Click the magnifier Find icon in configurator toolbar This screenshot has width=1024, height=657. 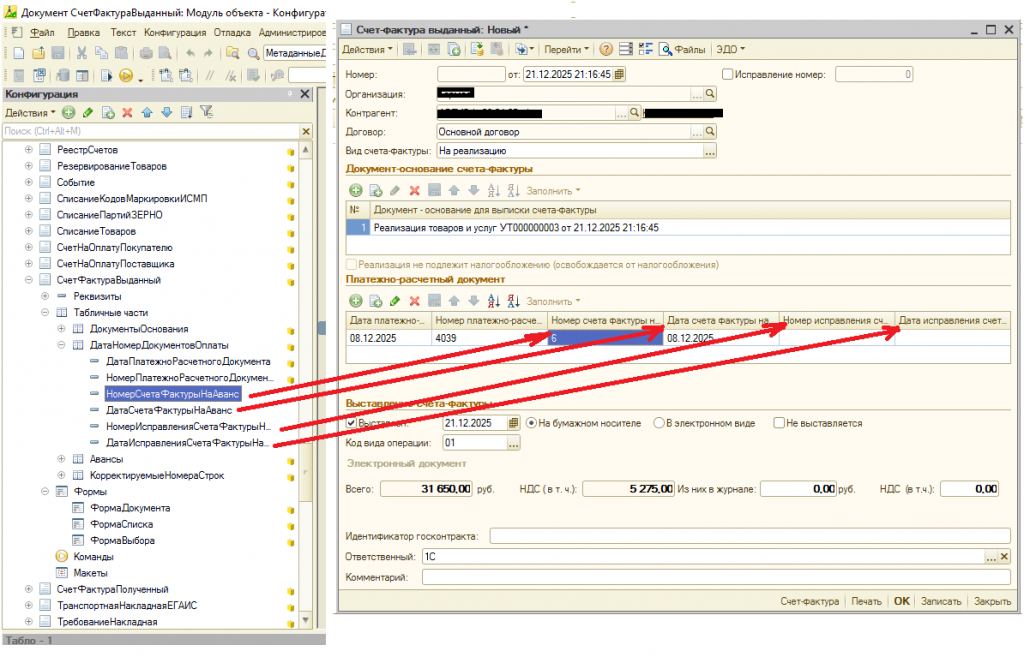click(253, 53)
